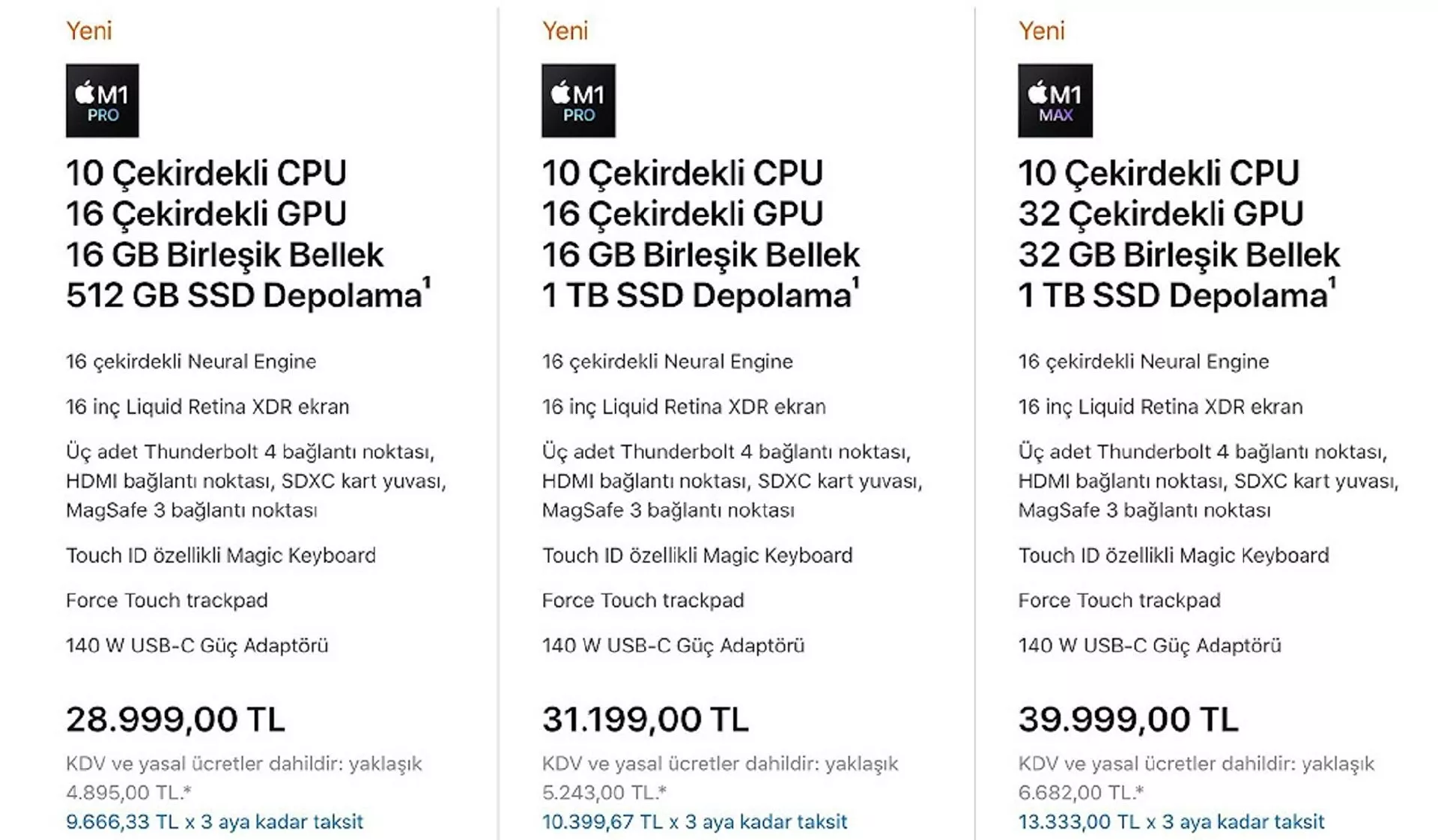Click the Yeni label above the 512 GB model
This screenshot has height=840, width=1438.
coord(88,31)
